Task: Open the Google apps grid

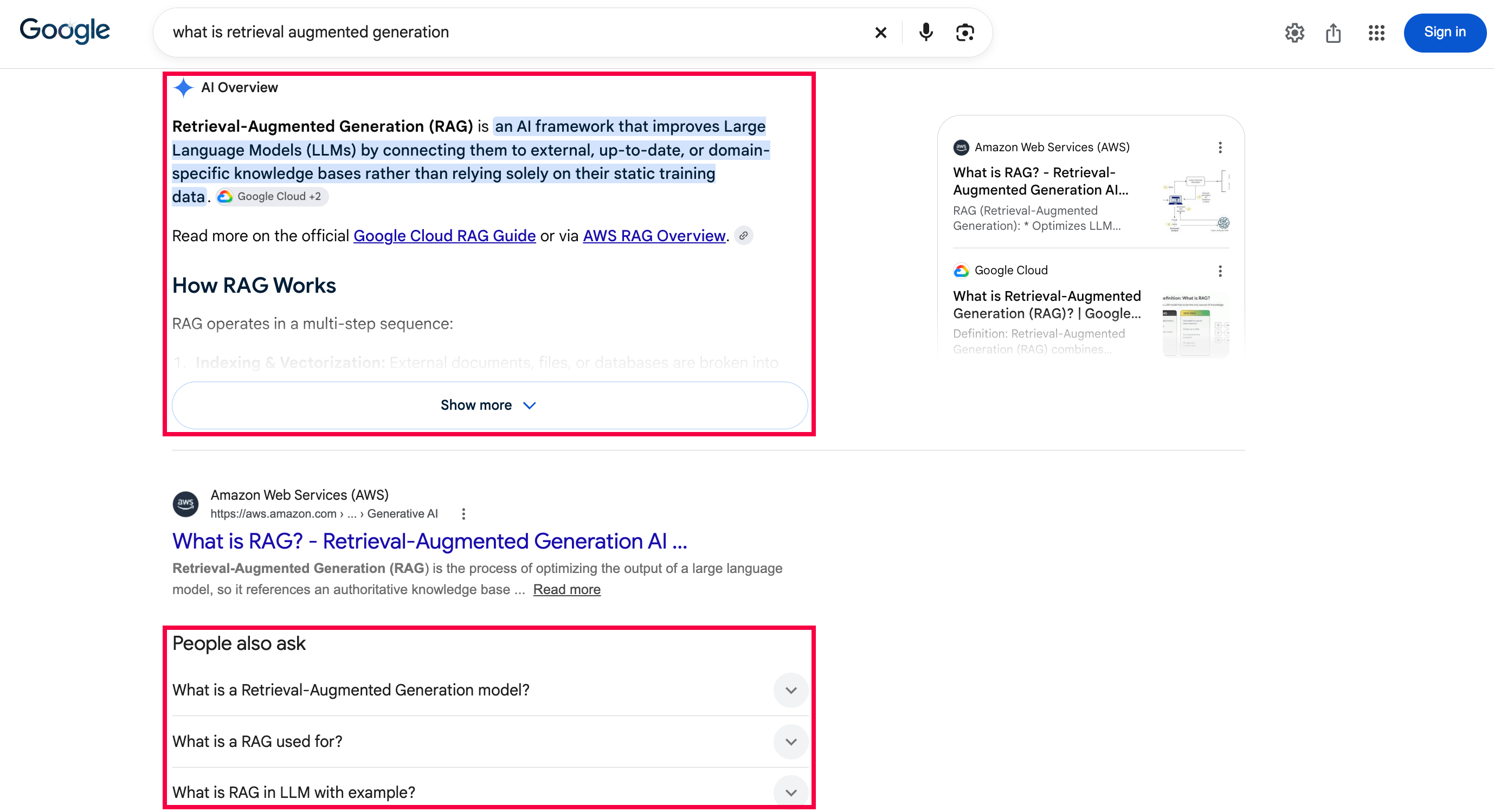Action: 1376,33
